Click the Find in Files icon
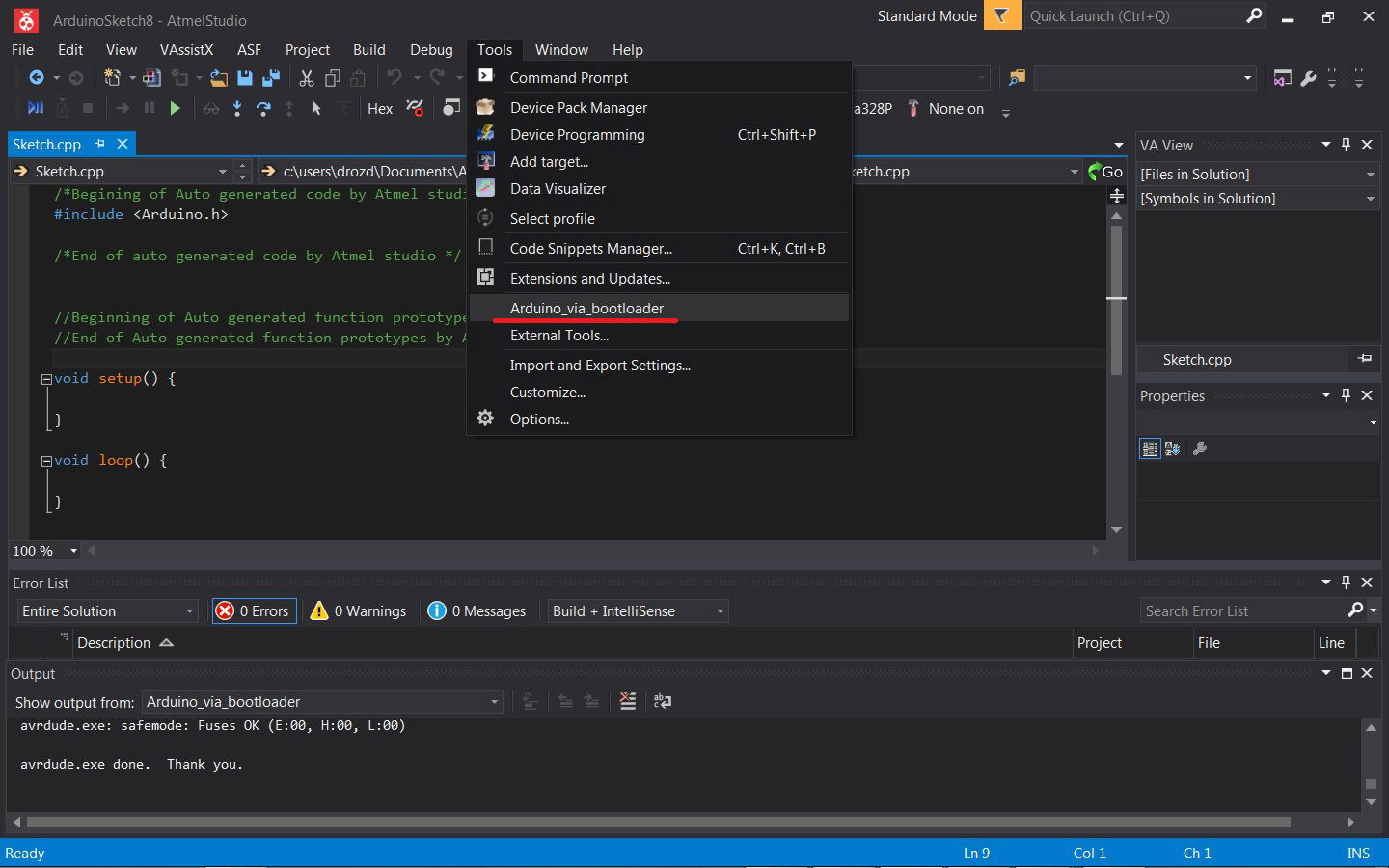The height and width of the screenshot is (868, 1389). click(x=1017, y=78)
